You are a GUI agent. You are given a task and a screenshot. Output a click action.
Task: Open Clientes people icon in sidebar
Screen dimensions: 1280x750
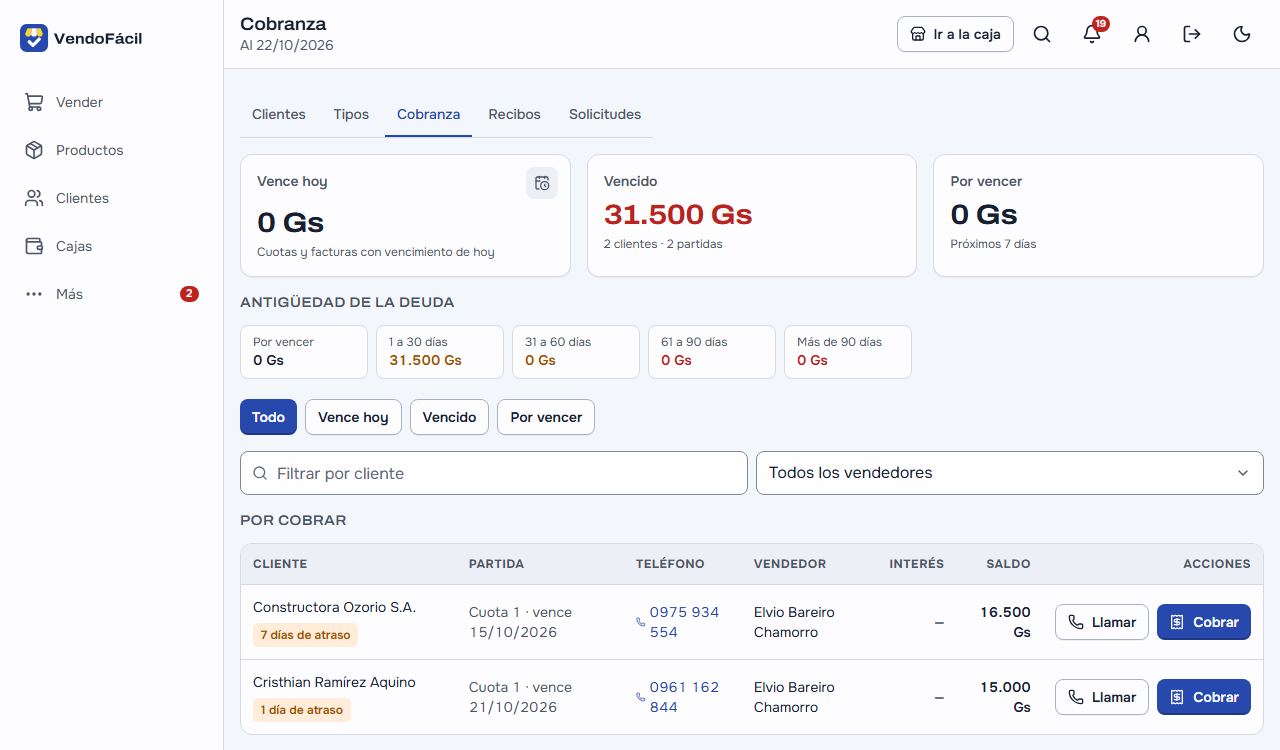[34, 198]
